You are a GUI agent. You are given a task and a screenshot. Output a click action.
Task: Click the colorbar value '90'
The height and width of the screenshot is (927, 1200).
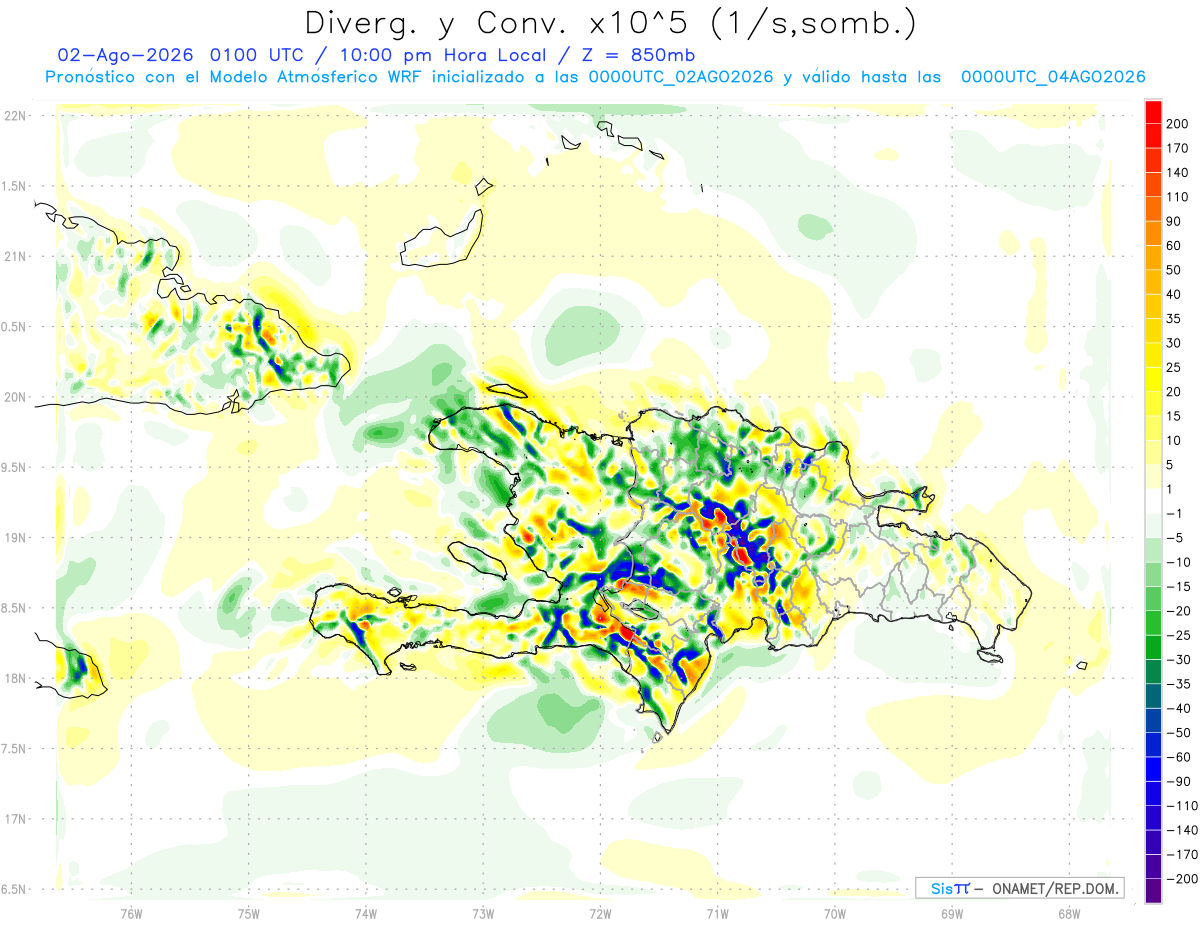[1176, 221]
